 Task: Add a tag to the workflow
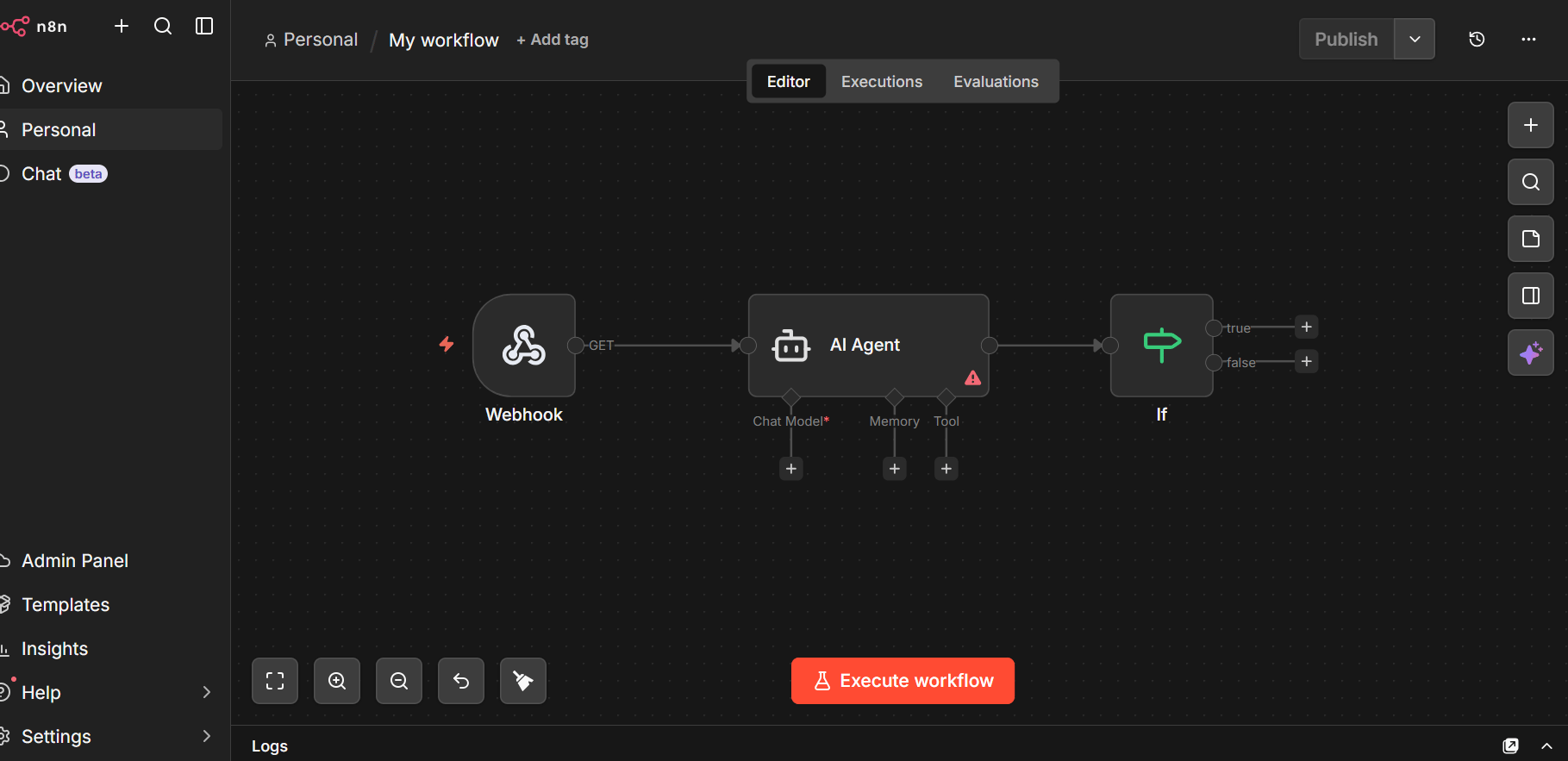pos(553,40)
